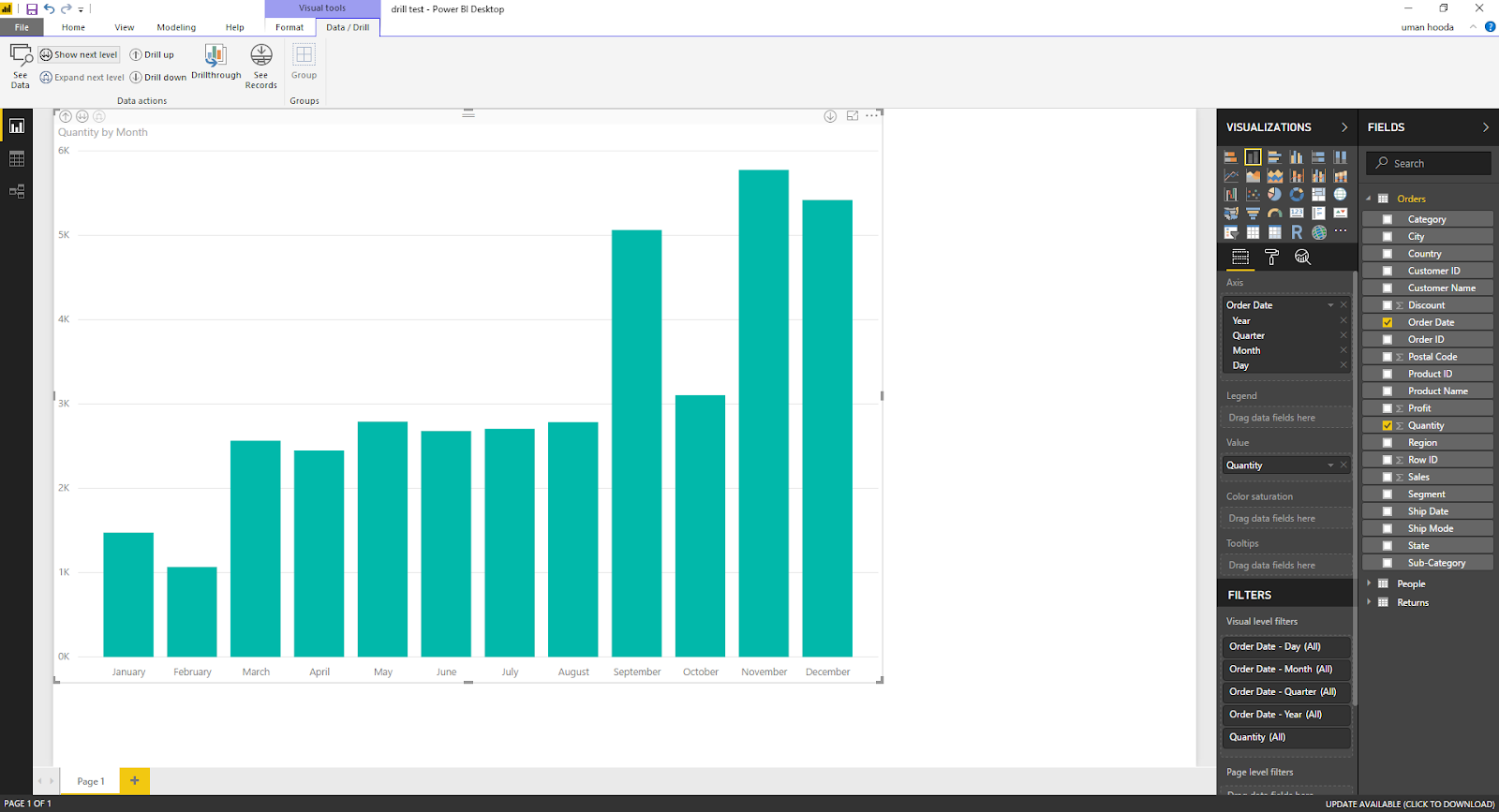Click the update available download link
The height and width of the screenshot is (812, 1499).
(1410, 805)
